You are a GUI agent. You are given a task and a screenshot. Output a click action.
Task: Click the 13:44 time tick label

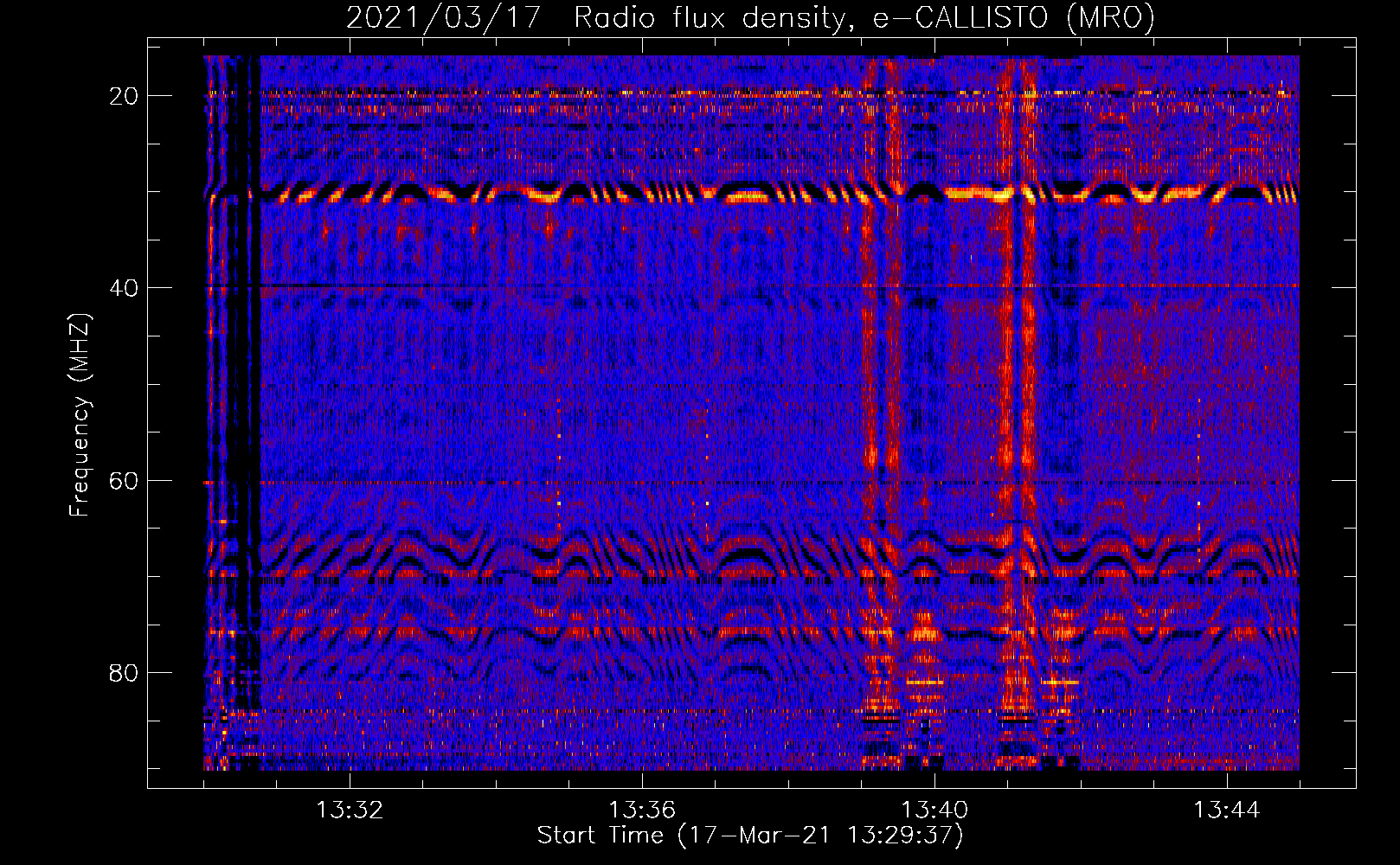(x=1227, y=811)
